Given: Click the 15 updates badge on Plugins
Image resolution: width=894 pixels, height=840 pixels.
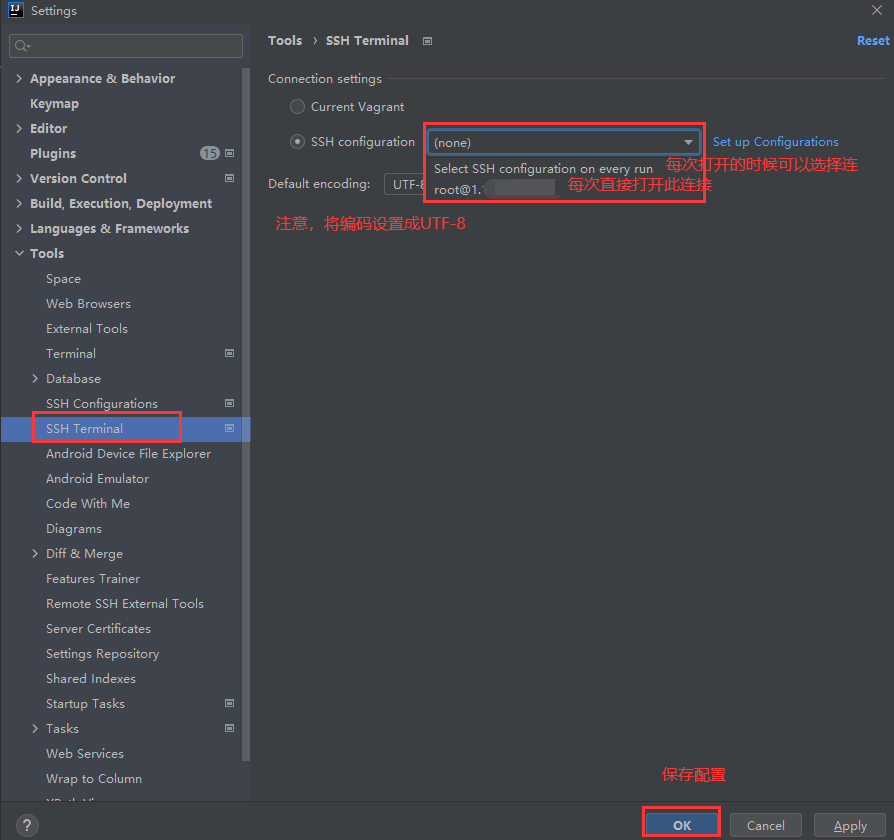Looking at the screenshot, I should pyautogui.click(x=209, y=153).
